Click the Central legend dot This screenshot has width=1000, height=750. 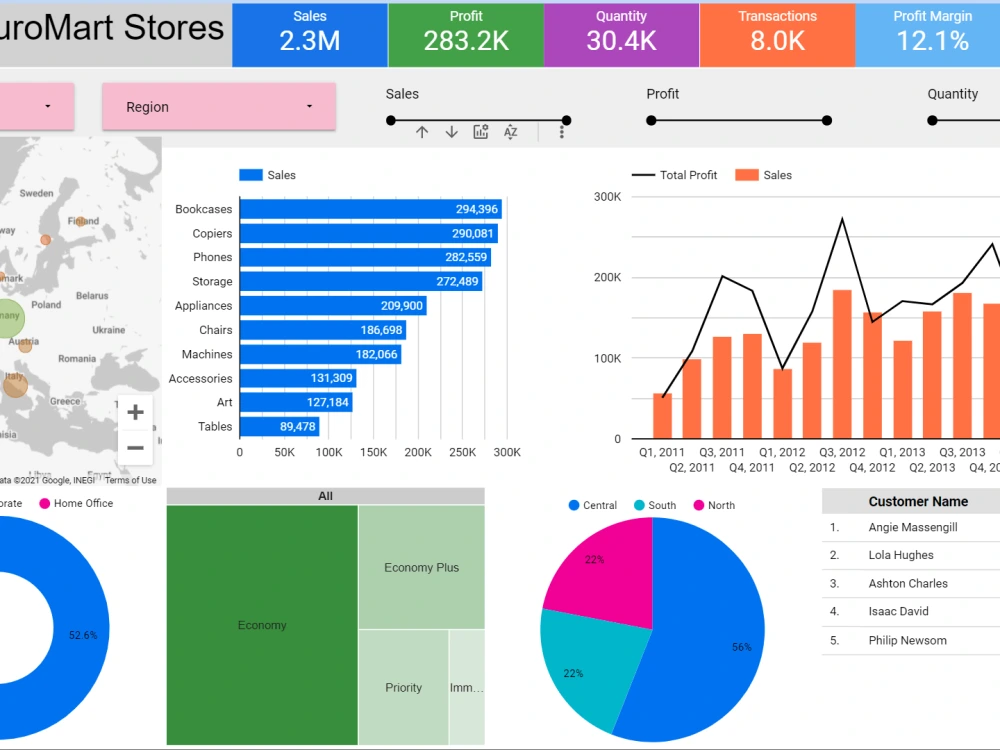pos(574,505)
